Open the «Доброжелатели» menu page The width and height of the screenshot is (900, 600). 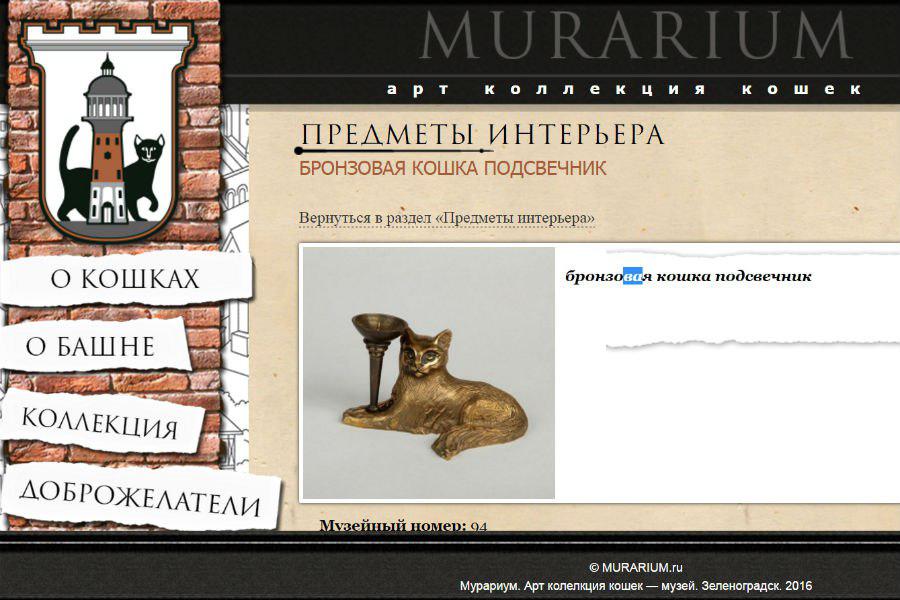click(x=140, y=497)
